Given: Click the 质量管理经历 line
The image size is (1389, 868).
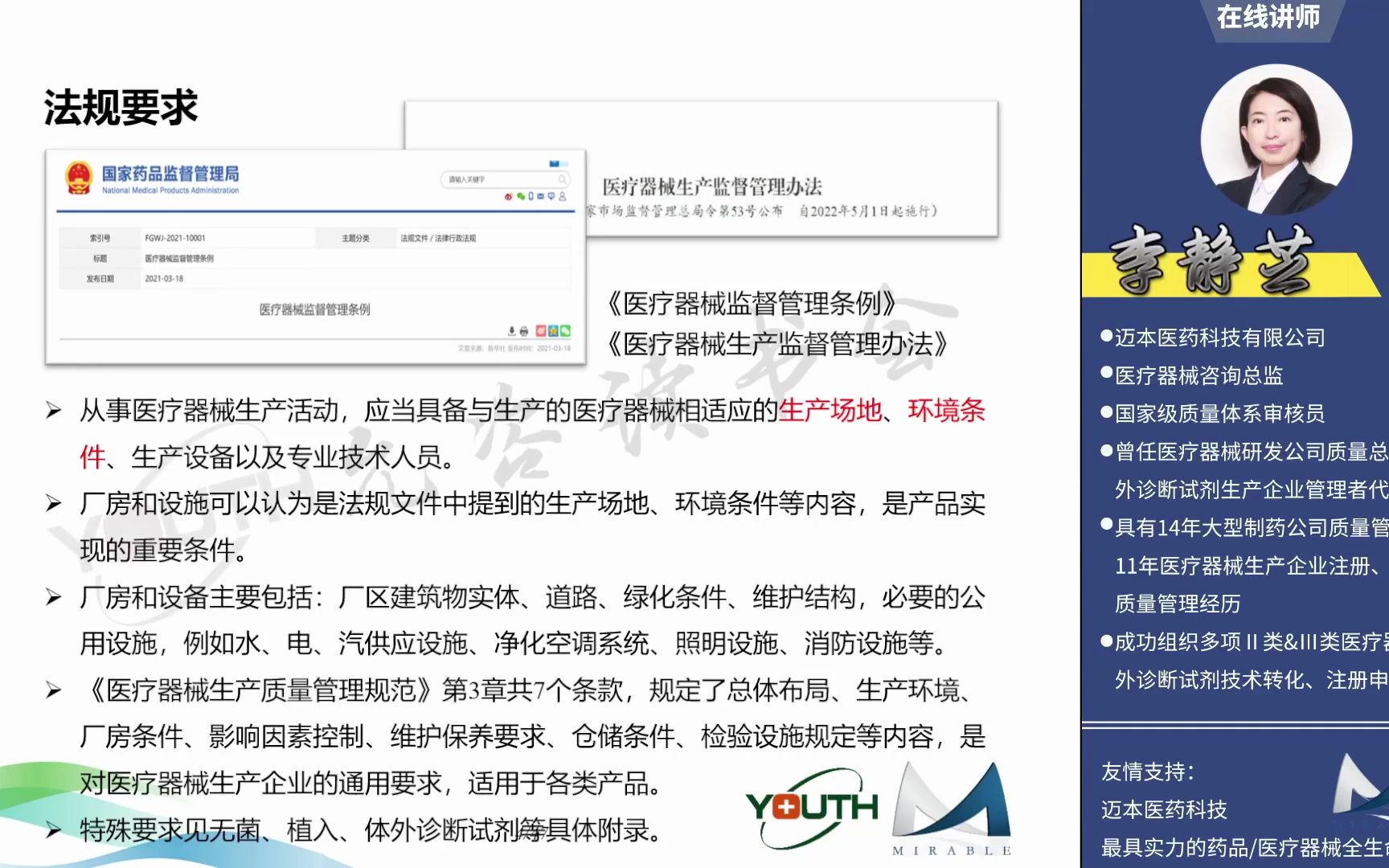Looking at the screenshot, I should [x=1178, y=604].
